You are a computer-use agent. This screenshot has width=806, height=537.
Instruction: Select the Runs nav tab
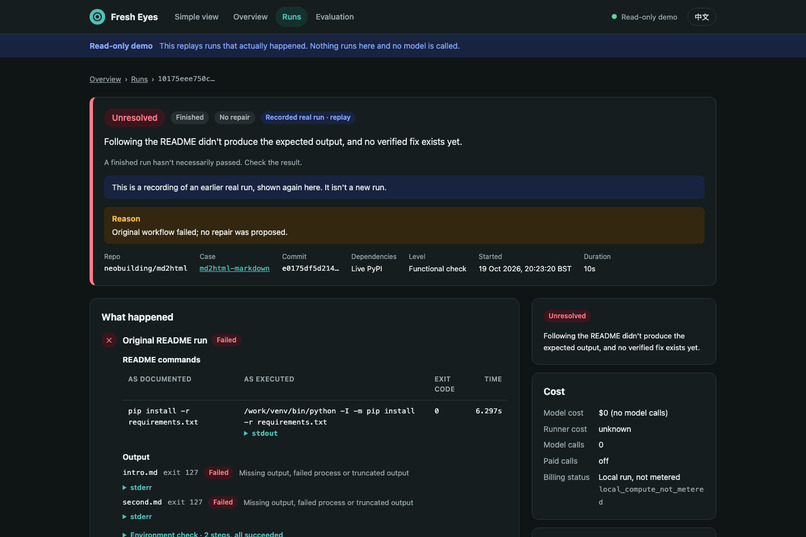pos(291,17)
